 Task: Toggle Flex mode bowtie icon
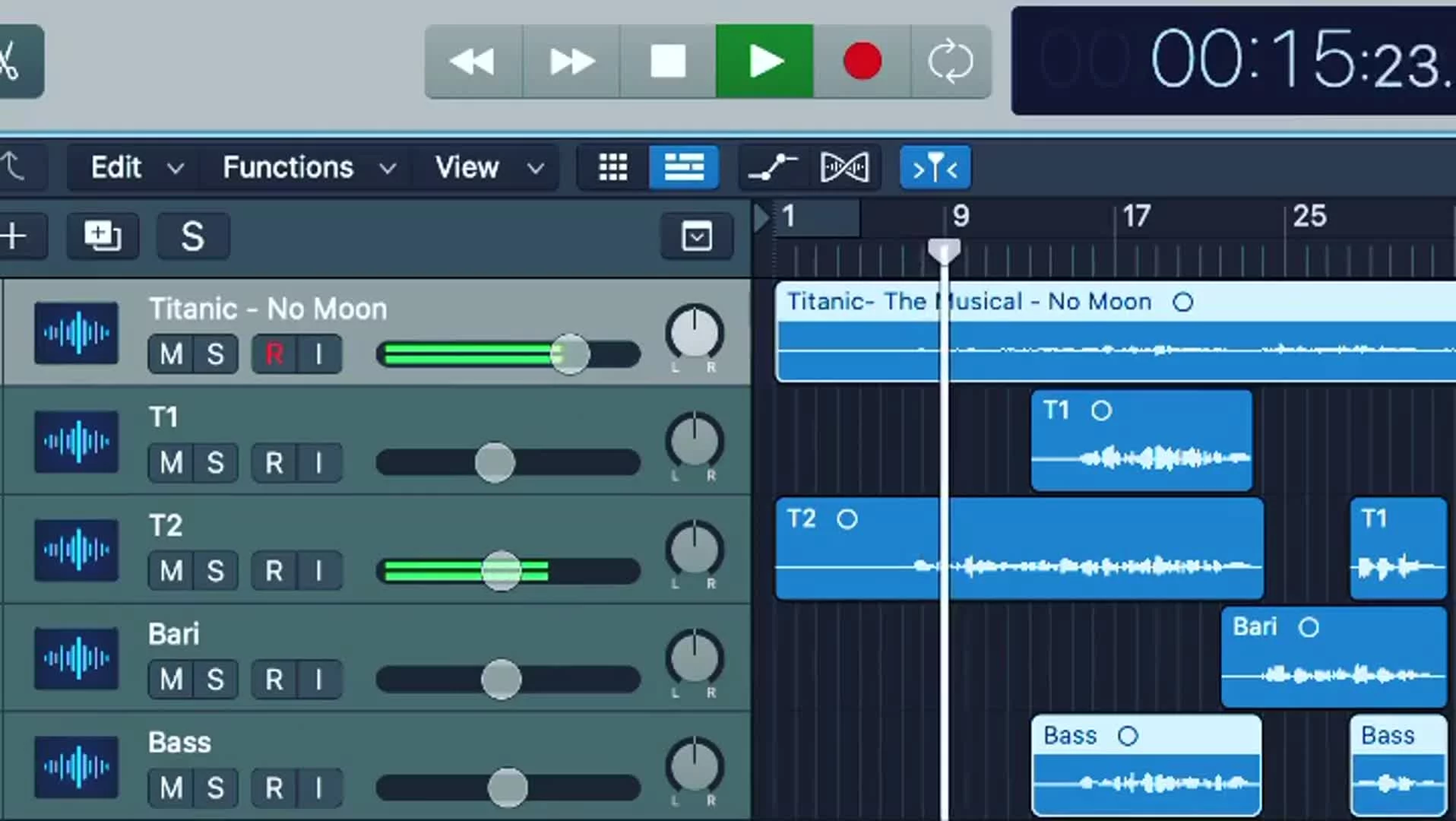coord(844,167)
